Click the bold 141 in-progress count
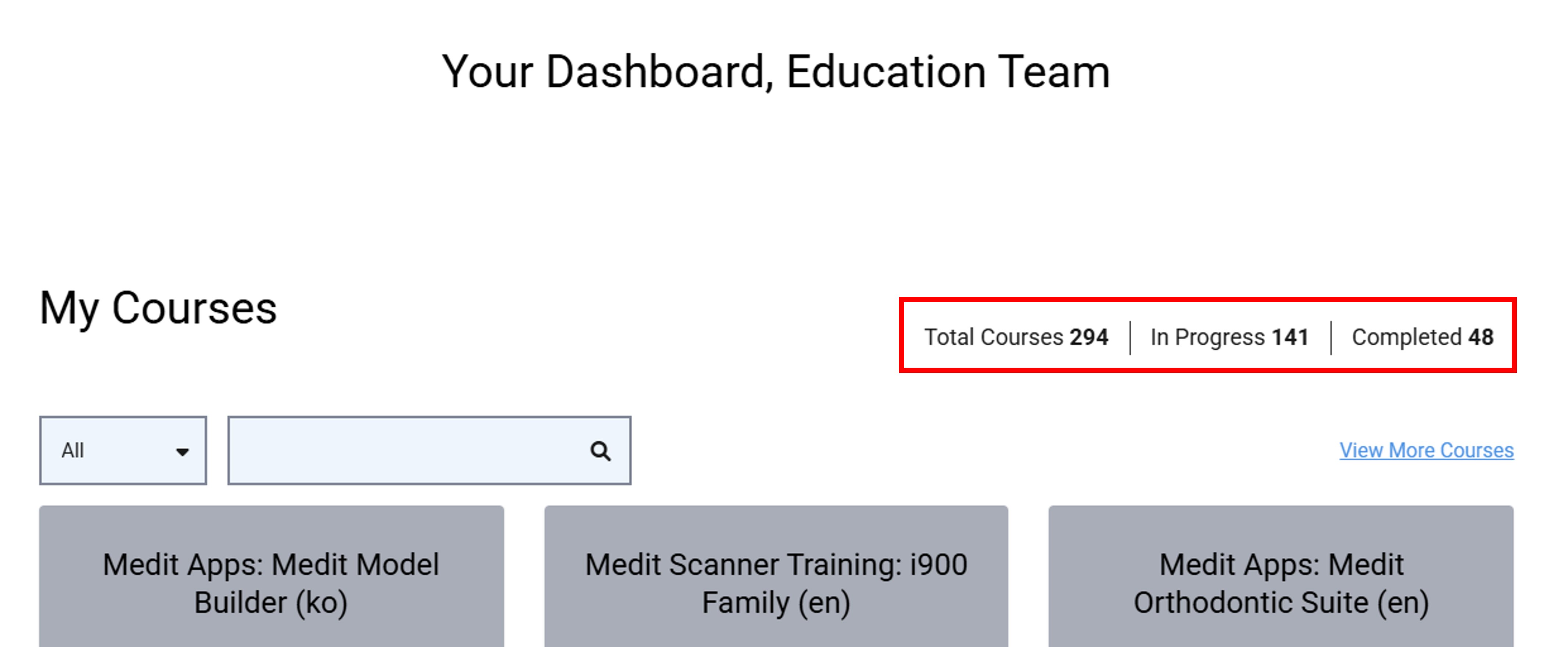Image resolution: width=1568 pixels, height=647 pixels. (x=1290, y=337)
